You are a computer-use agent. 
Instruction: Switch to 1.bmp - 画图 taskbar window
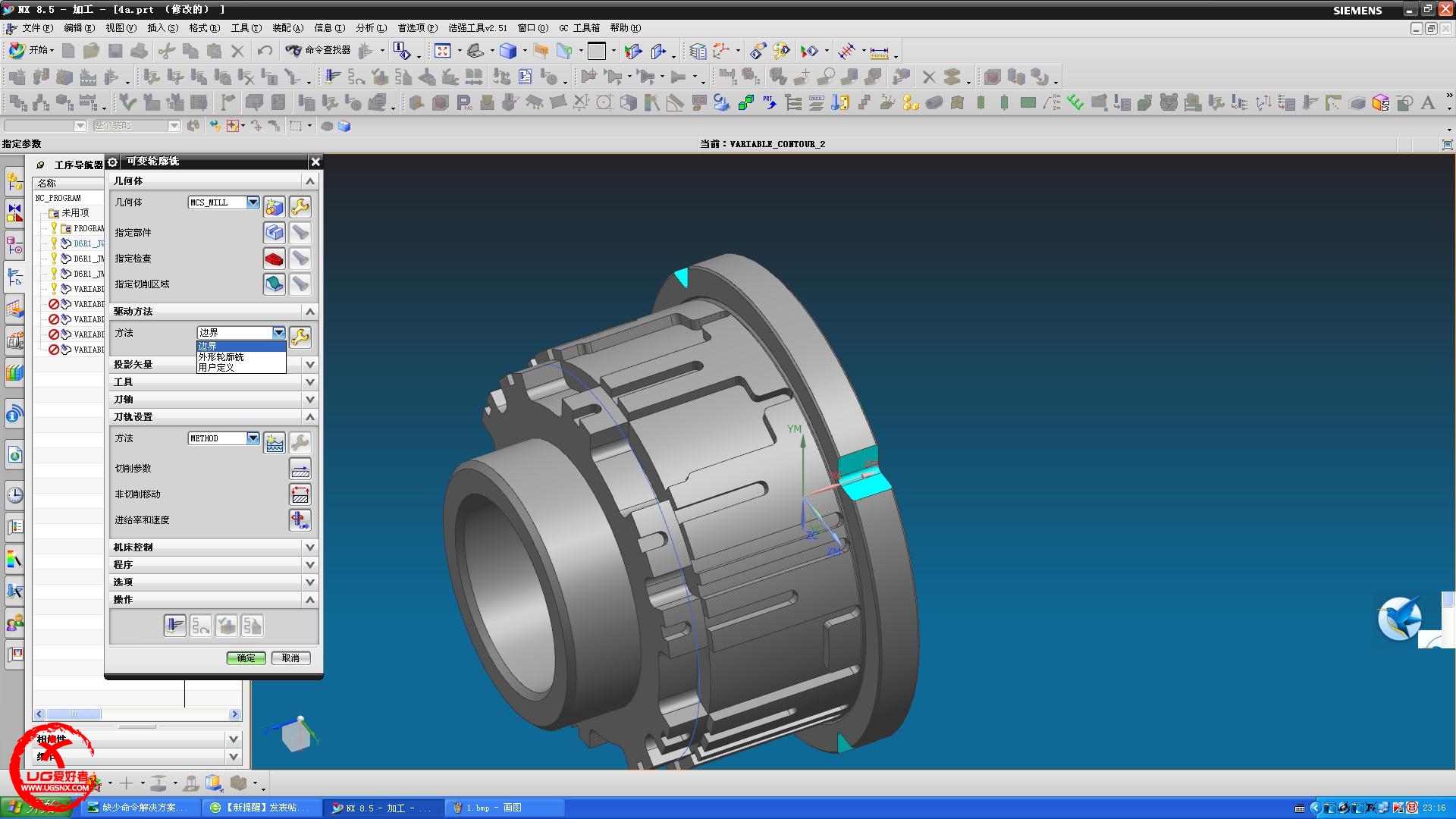504,808
